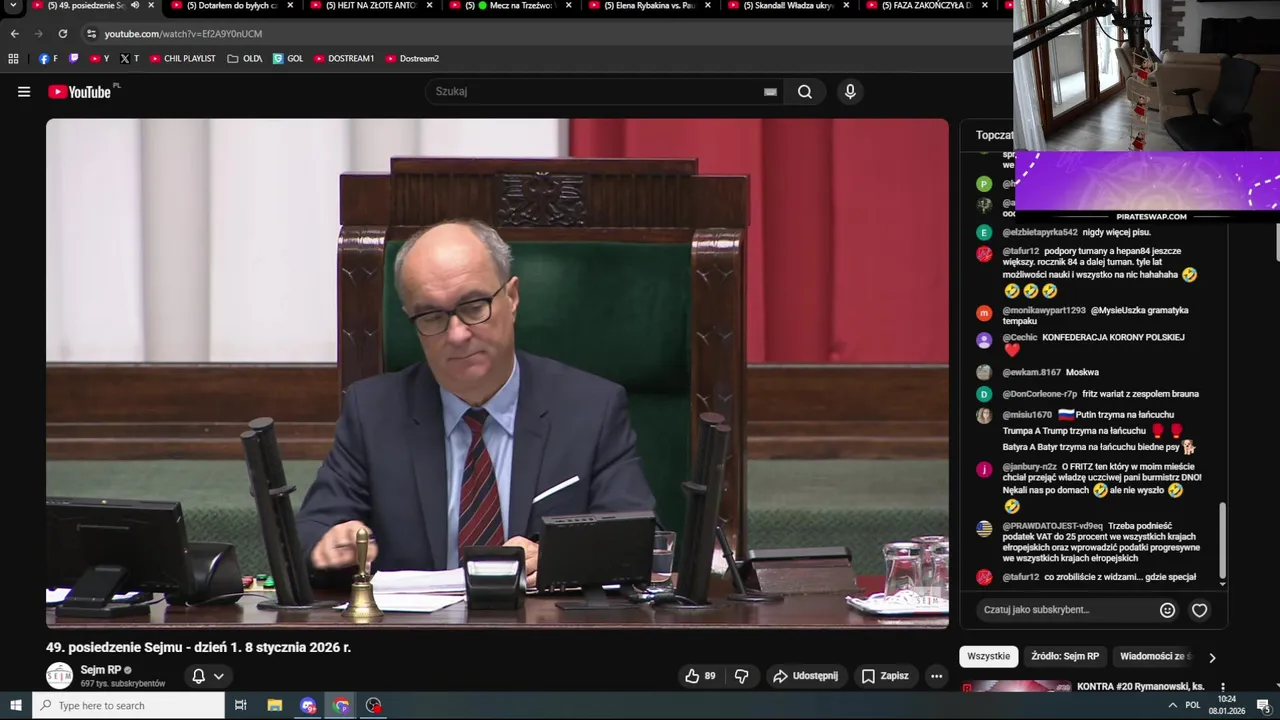The width and height of the screenshot is (1280, 720).
Task: Open the Dostream2 bookmark
Action: click(x=412, y=59)
